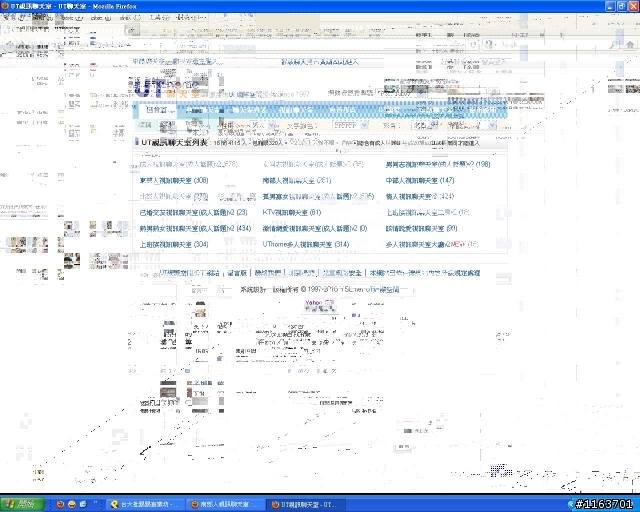Open 熟男熟女視訊聊天室 middle-column room

(x=318, y=196)
